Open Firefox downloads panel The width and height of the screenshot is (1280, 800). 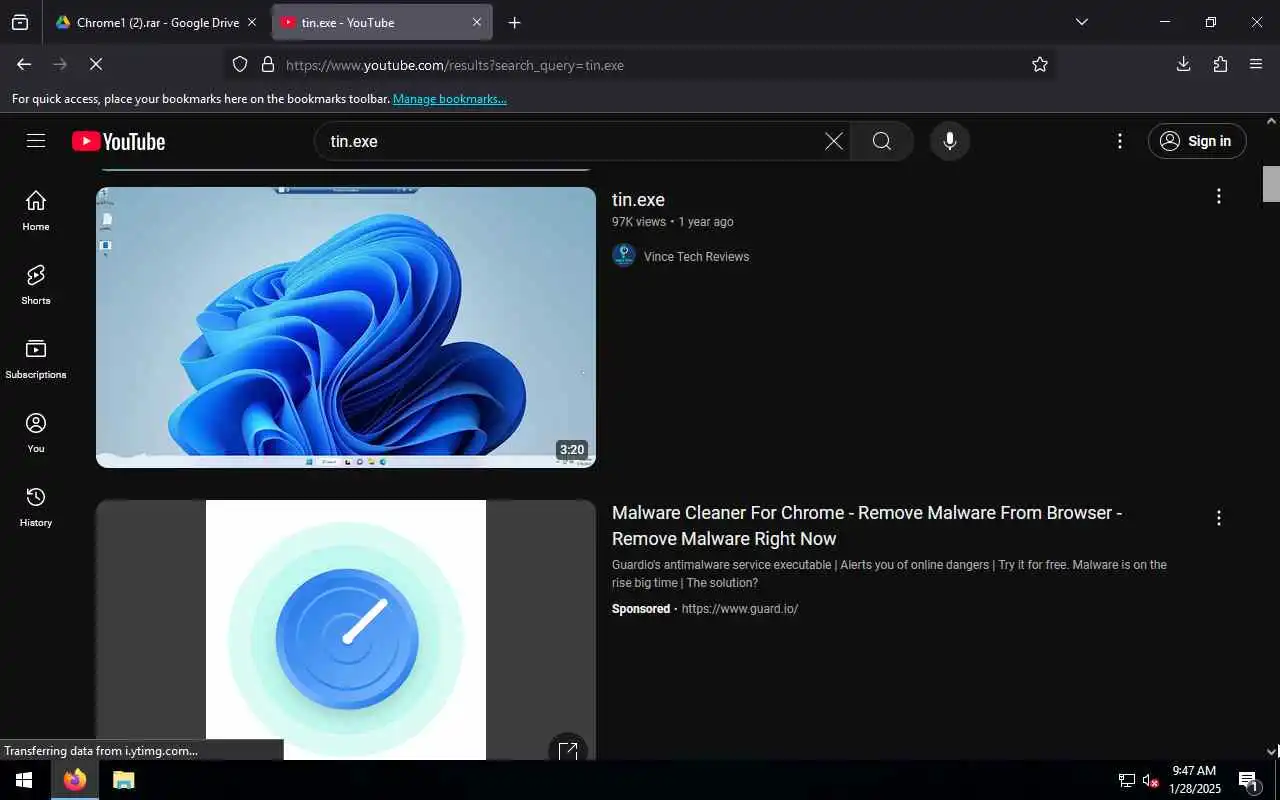(x=1183, y=64)
